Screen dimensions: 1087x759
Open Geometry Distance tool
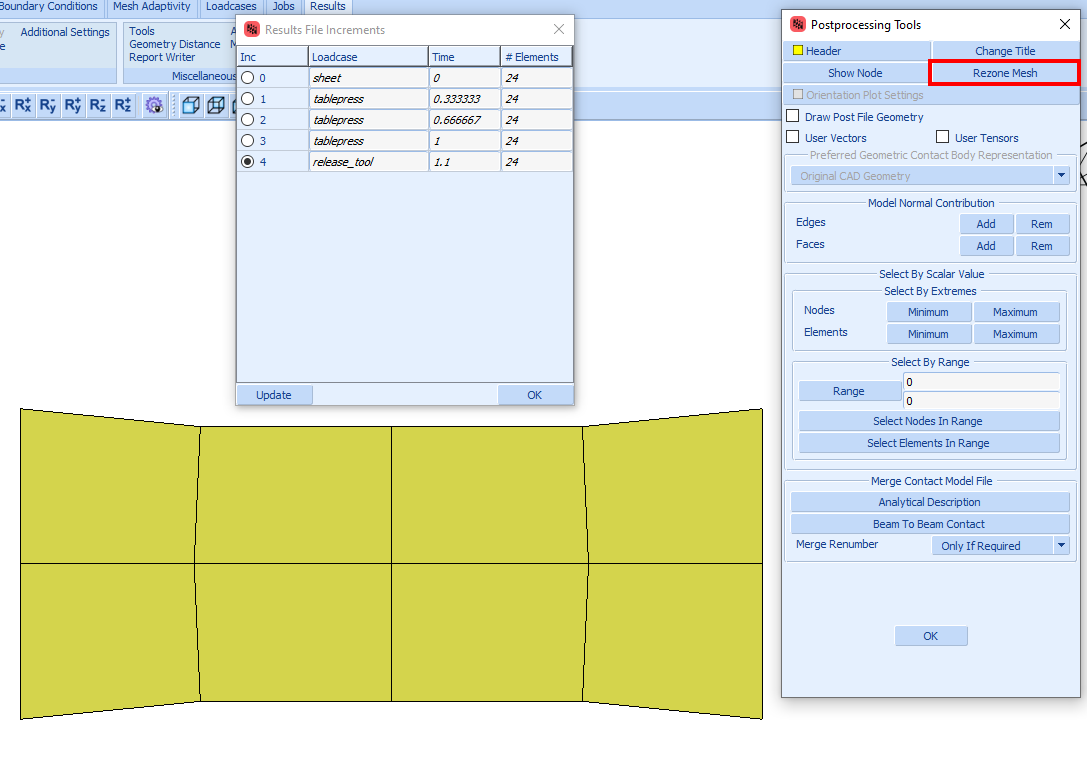[175, 44]
